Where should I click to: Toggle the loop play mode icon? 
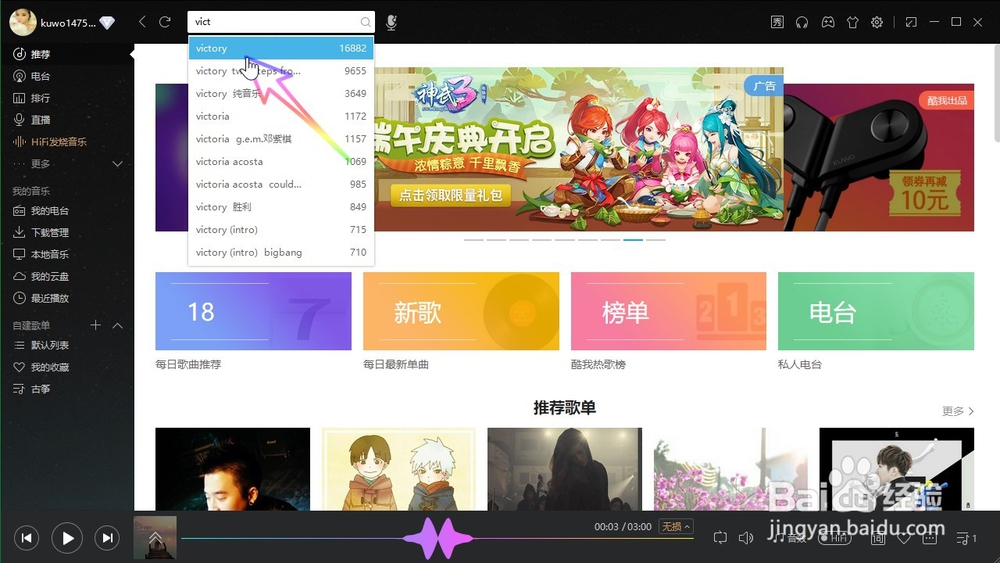click(x=720, y=538)
